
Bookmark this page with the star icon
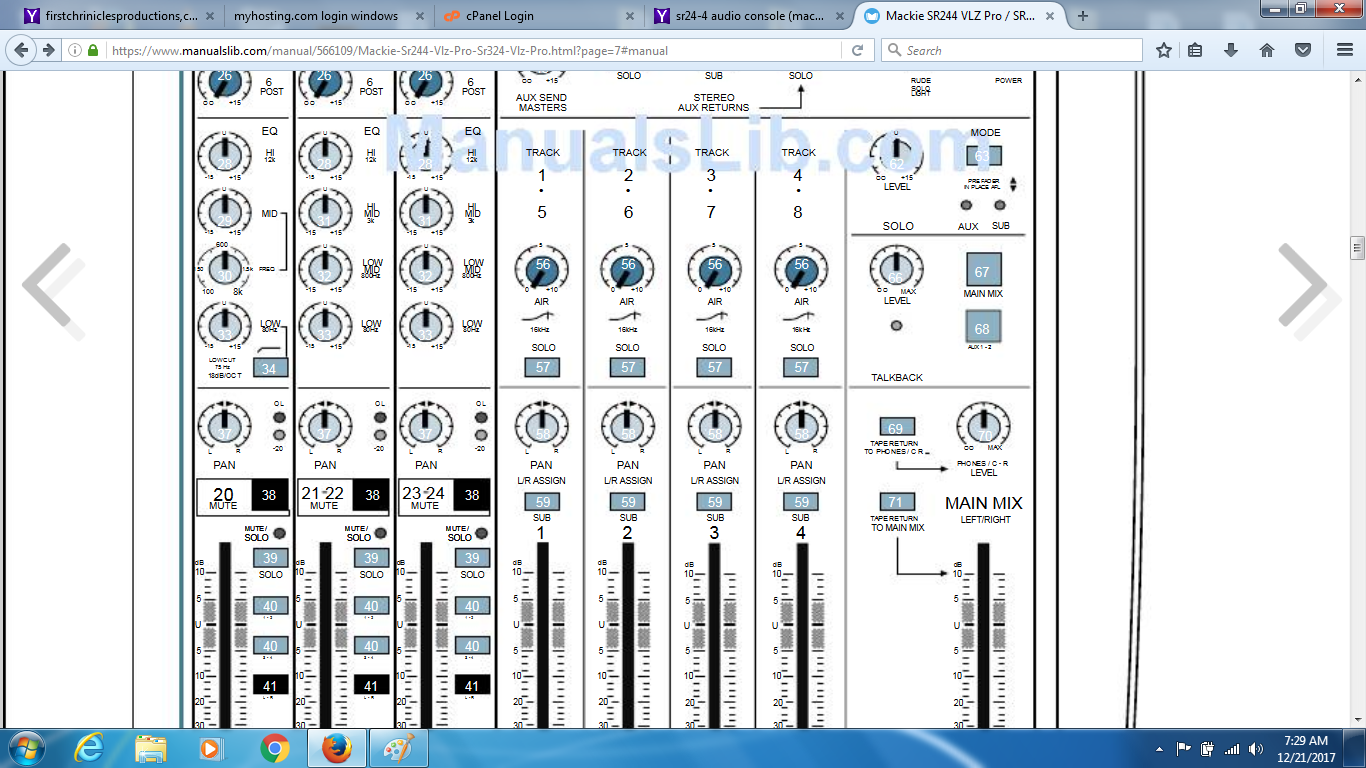1164,50
